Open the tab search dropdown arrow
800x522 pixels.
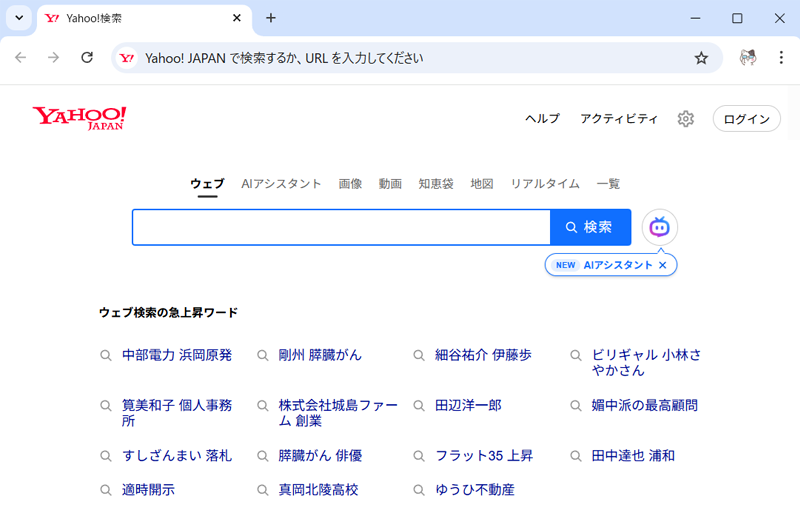(19, 18)
